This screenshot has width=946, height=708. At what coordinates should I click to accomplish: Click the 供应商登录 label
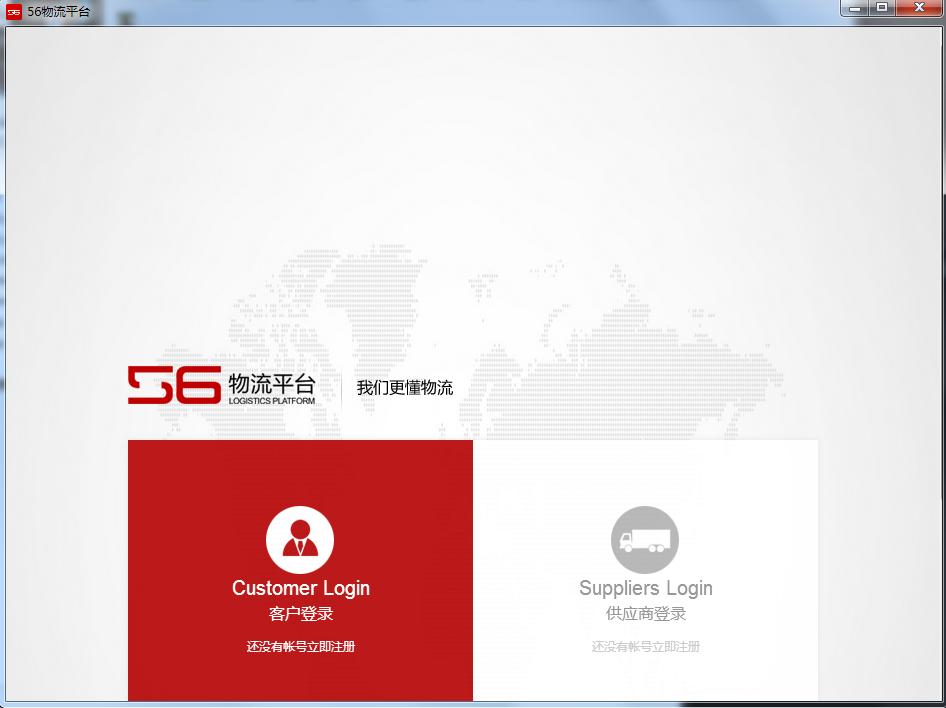pos(646,614)
